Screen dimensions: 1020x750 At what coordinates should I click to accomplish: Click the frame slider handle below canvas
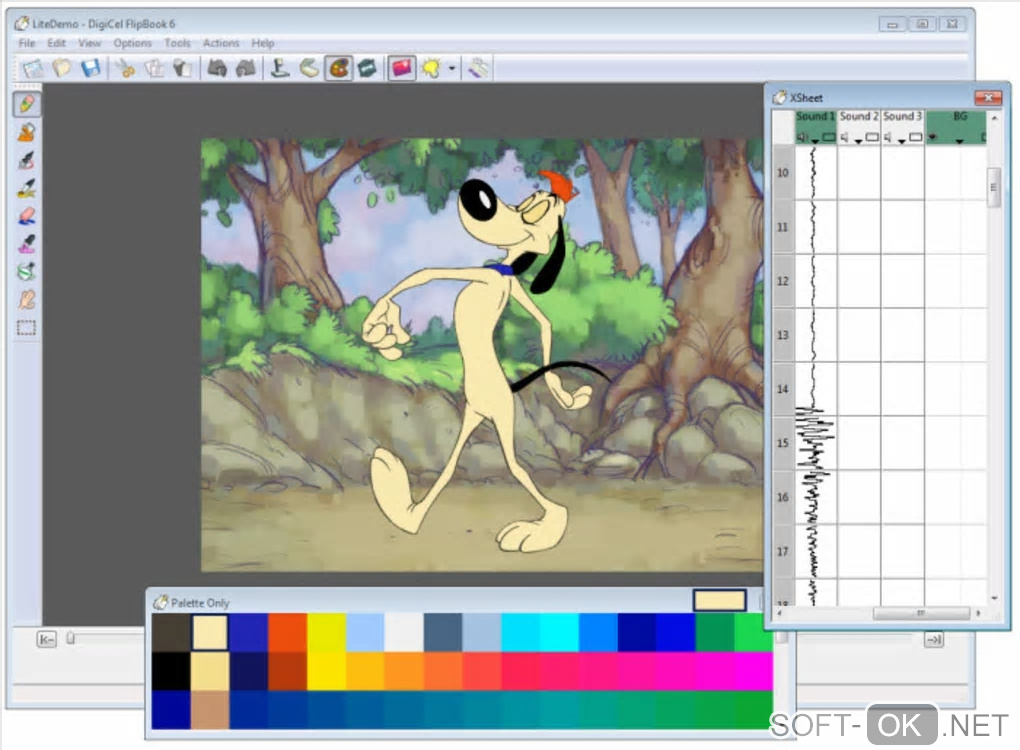click(x=70, y=639)
